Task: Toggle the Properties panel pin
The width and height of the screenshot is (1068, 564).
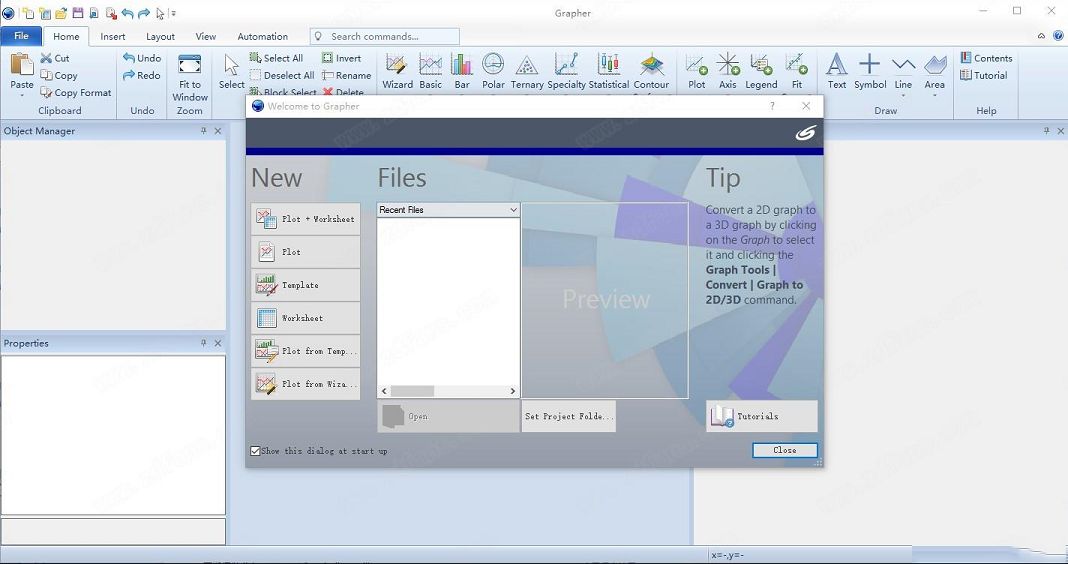Action: (204, 343)
